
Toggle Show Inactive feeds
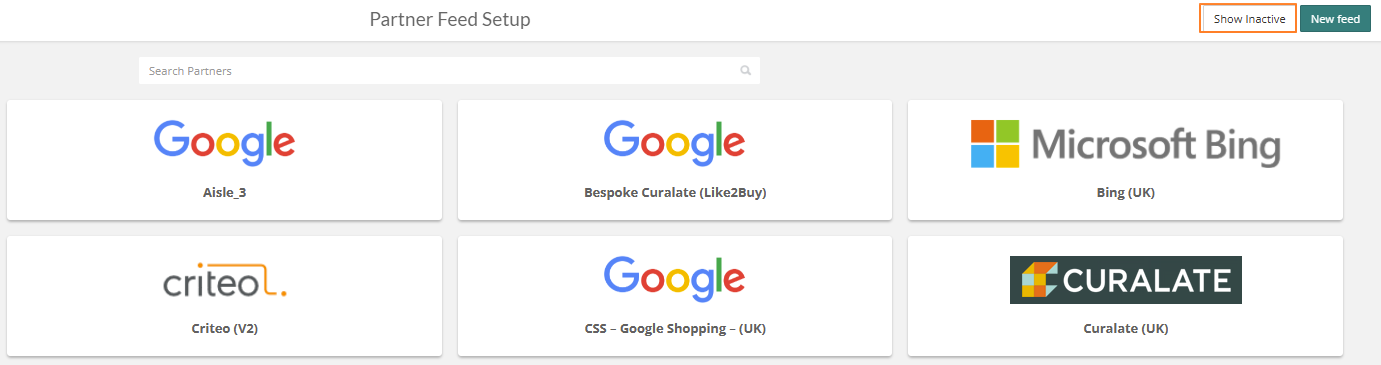1248,19
